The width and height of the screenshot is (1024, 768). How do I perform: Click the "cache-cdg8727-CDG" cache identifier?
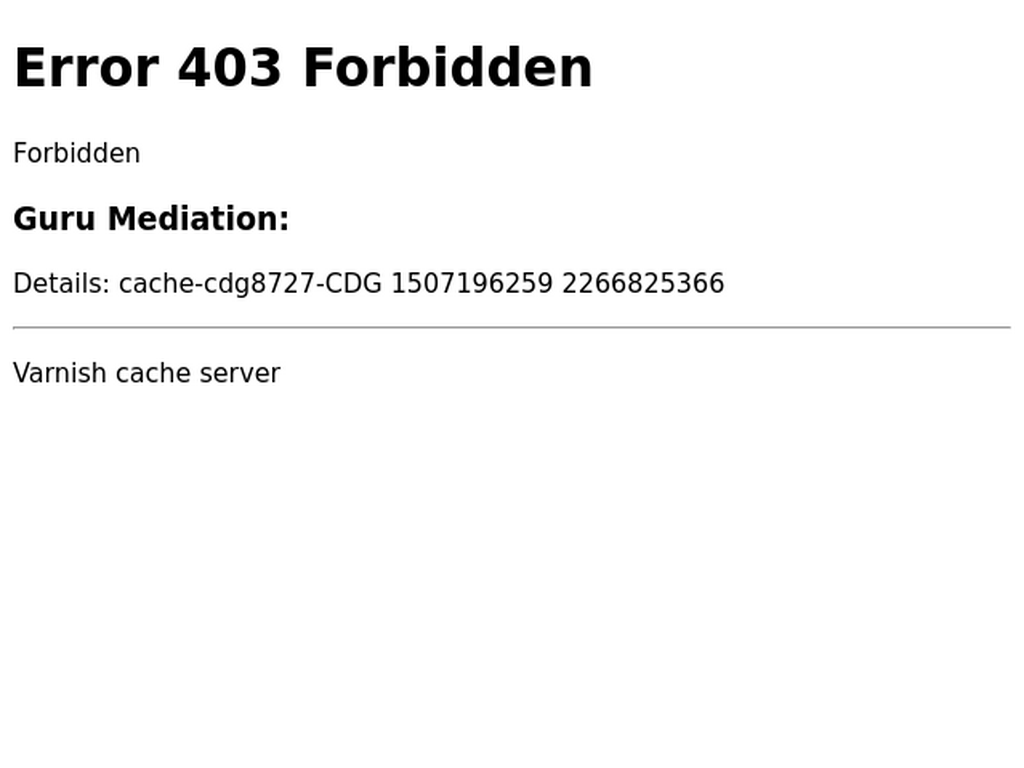250,284
